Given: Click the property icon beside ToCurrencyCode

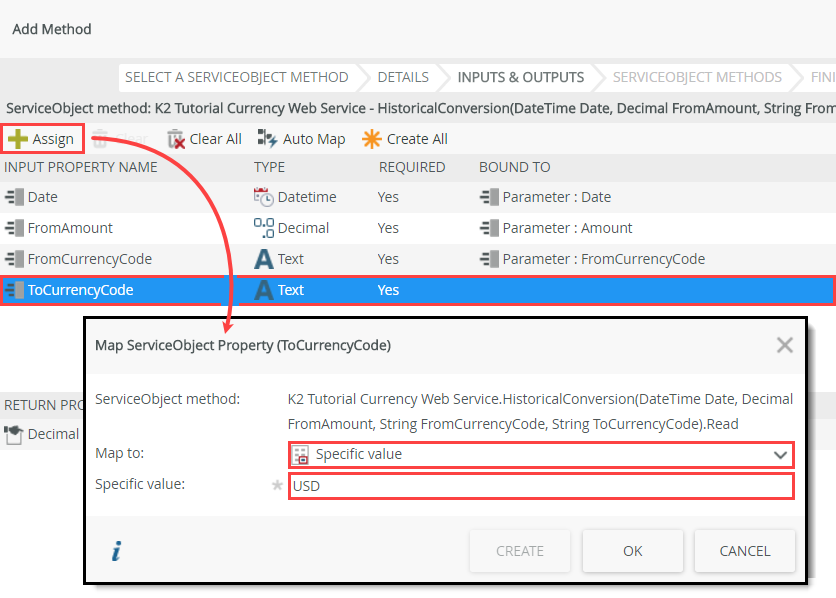Looking at the screenshot, I should (x=14, y=290).
